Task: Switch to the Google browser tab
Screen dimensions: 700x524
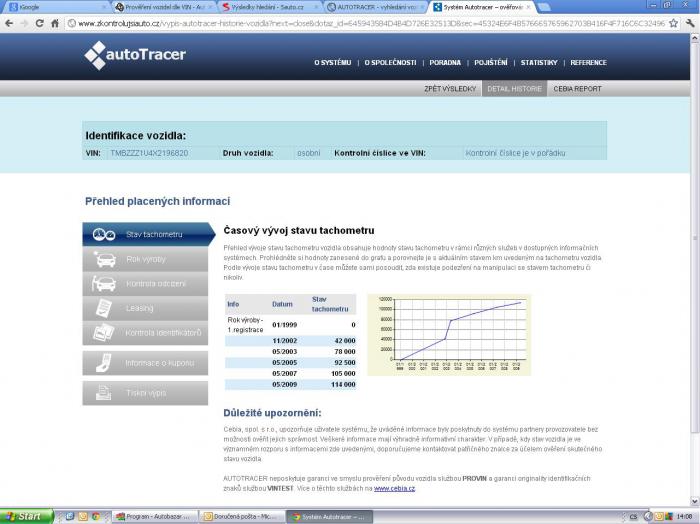Action: point(40,6)
